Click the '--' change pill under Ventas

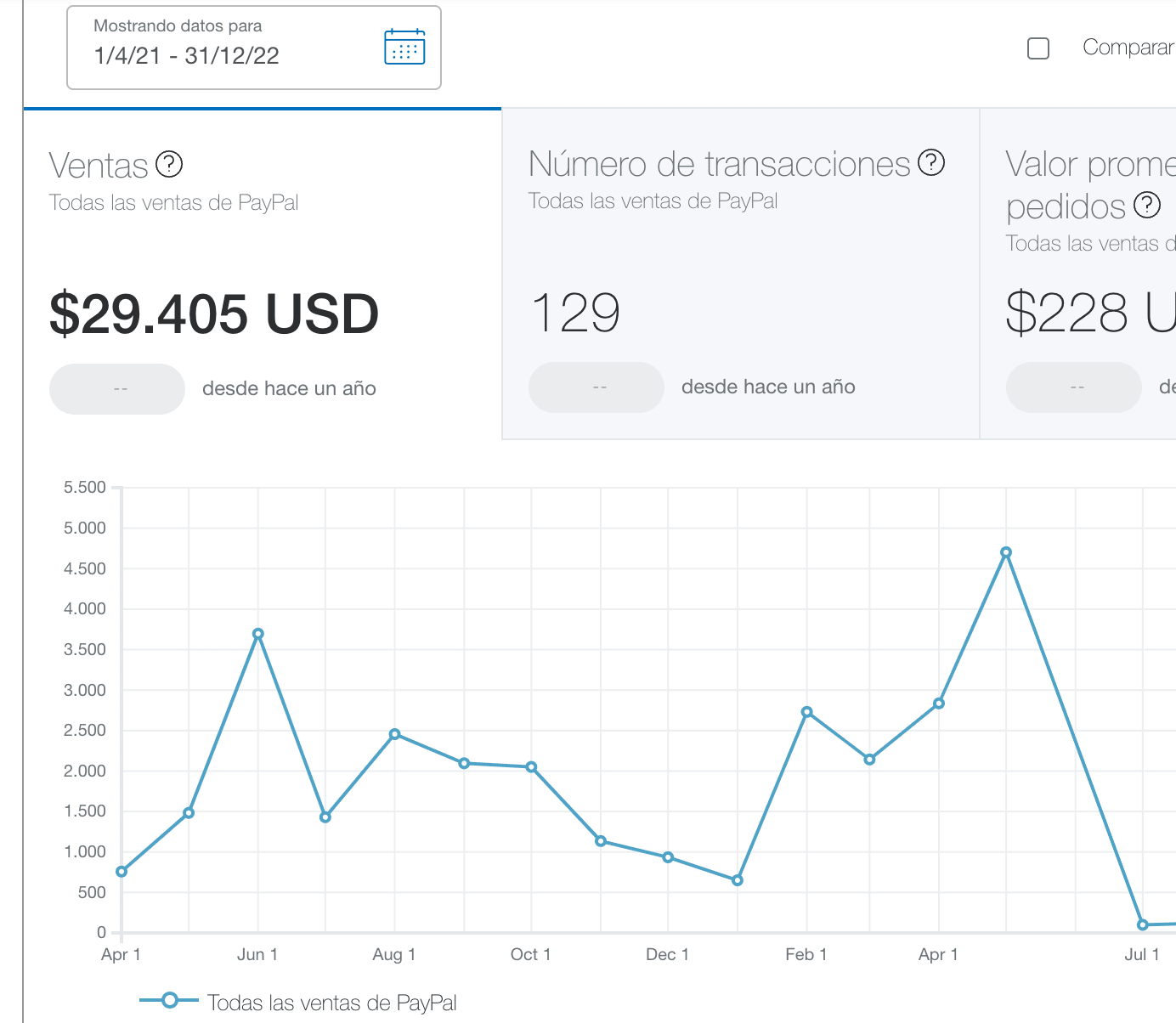[117, 389]
